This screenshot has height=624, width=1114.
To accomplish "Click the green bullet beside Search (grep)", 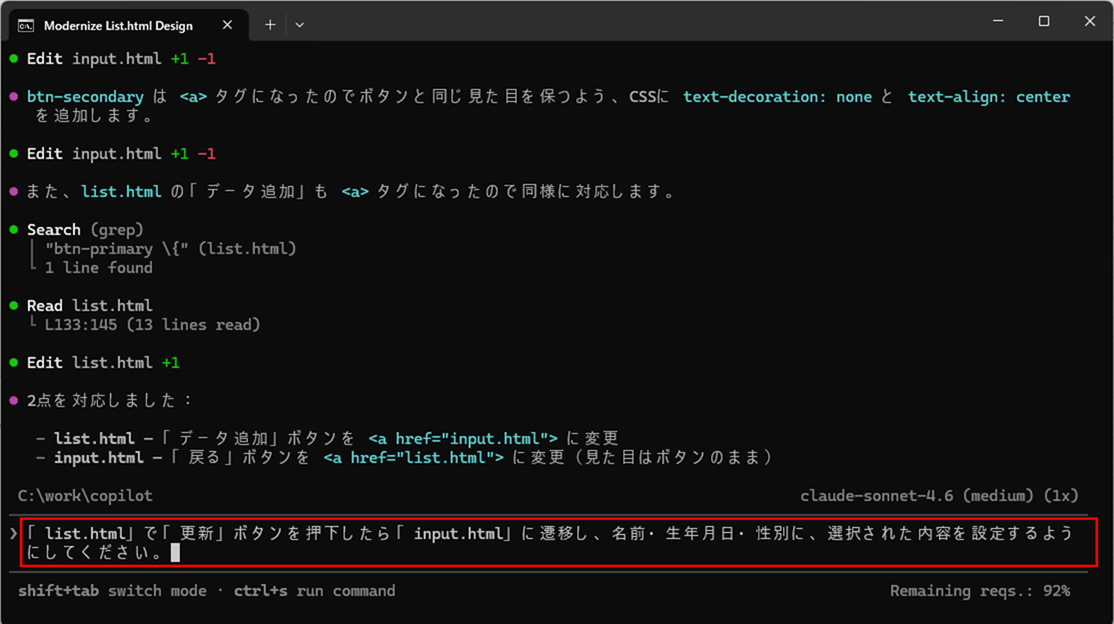I will click(14, 230).
